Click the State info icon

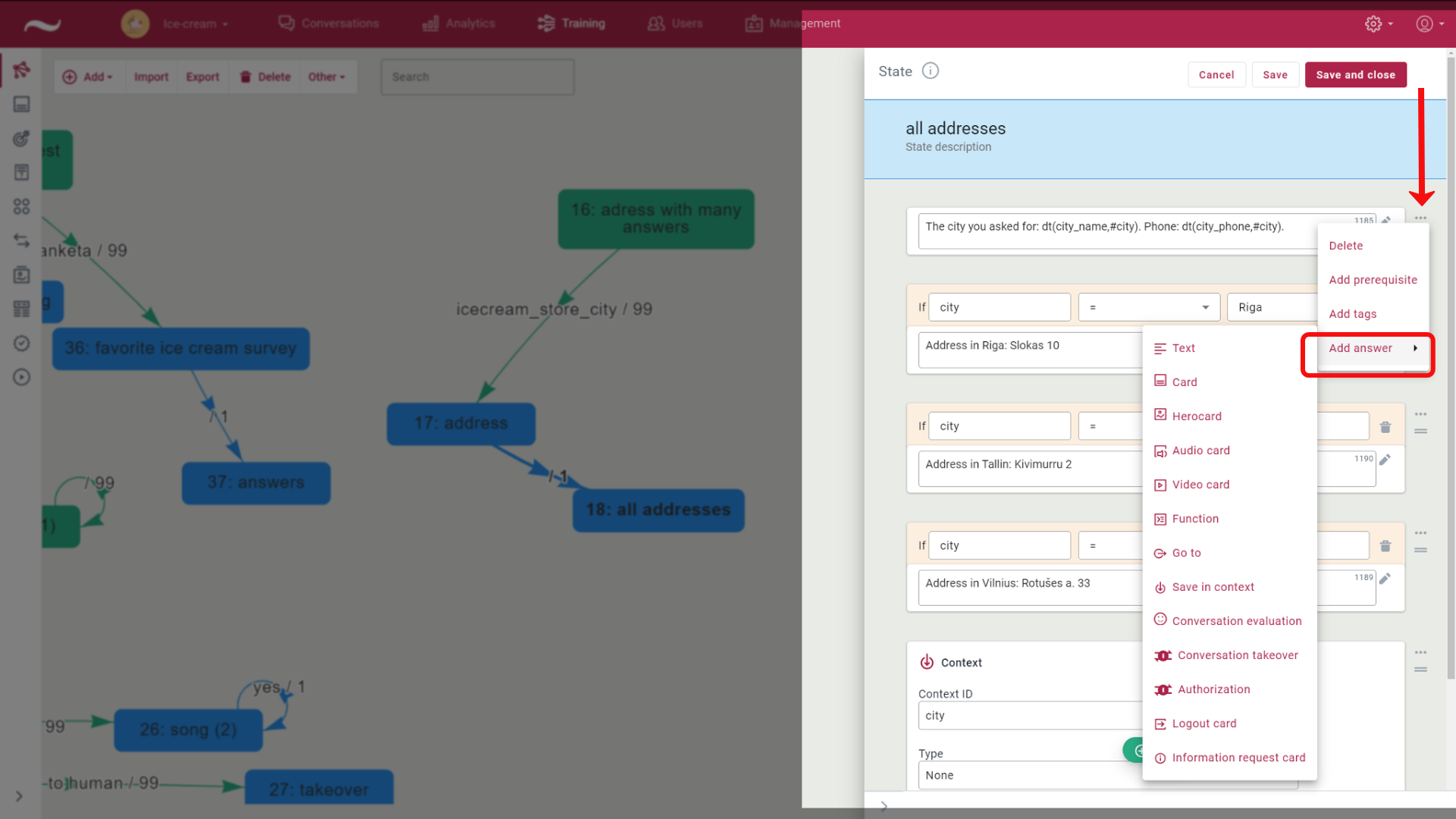[x=930, y=71]
